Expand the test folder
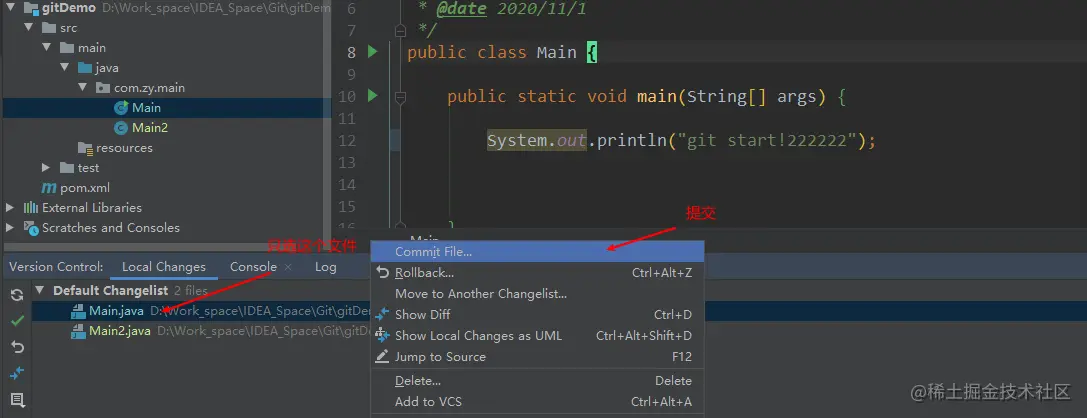This screenshot has height=418, width=1087. pyautogui.click(x=46, y=168)
